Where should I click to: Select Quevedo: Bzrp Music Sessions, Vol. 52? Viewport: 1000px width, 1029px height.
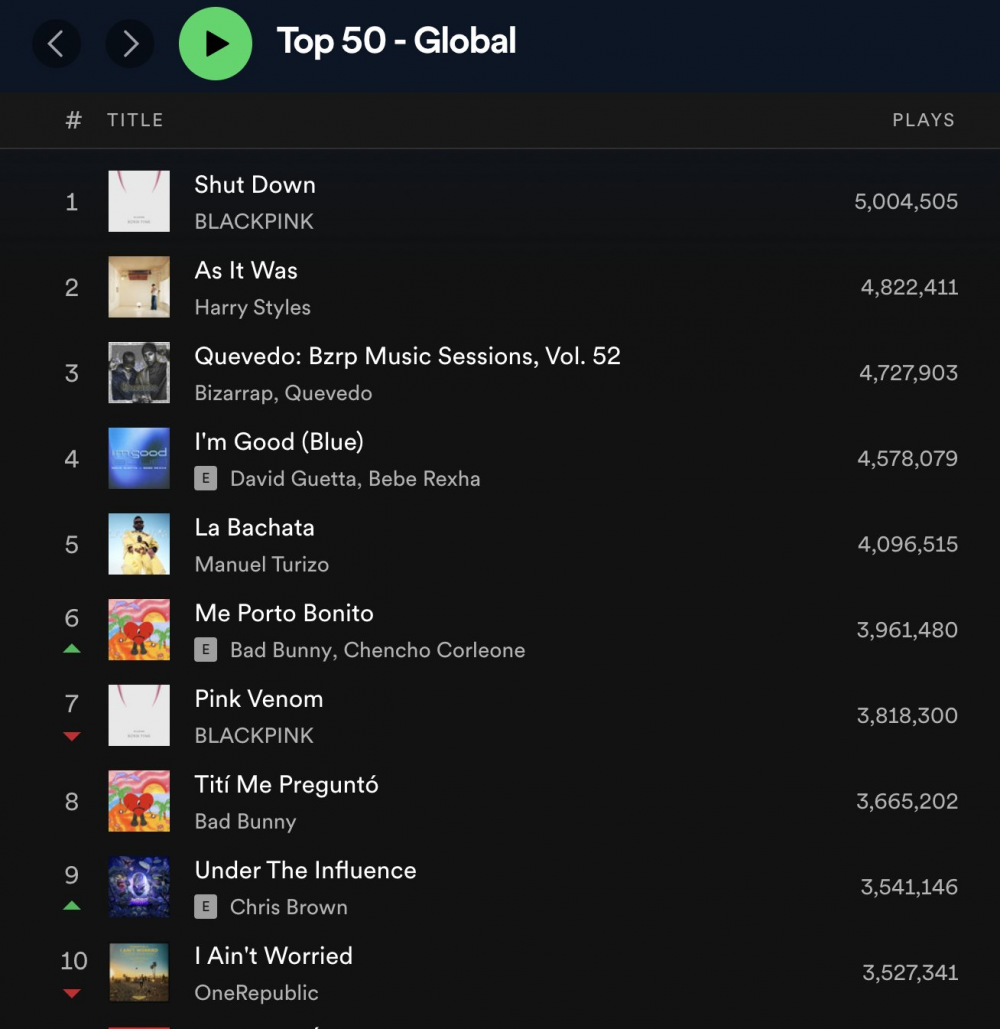[407, 356]
